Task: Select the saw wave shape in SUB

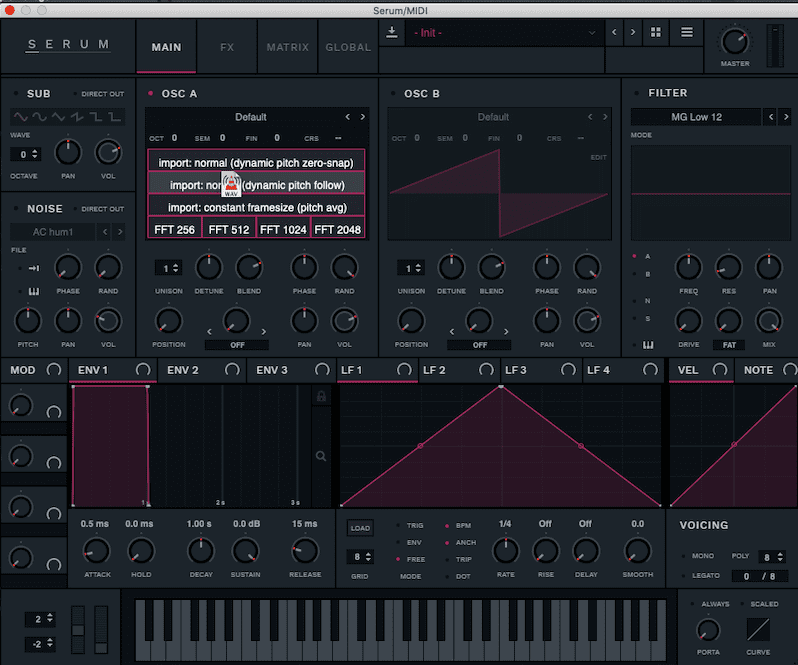Action: 77,117
